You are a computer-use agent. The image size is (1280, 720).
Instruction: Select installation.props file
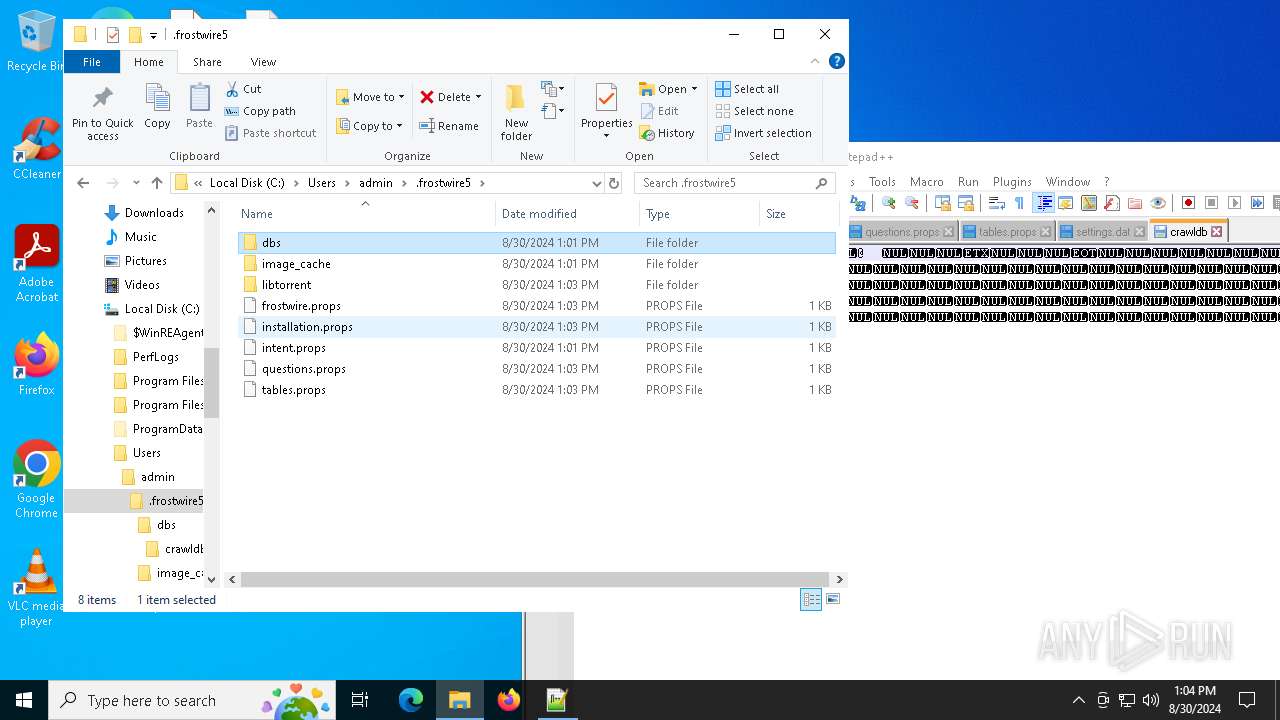click(536, 327)
